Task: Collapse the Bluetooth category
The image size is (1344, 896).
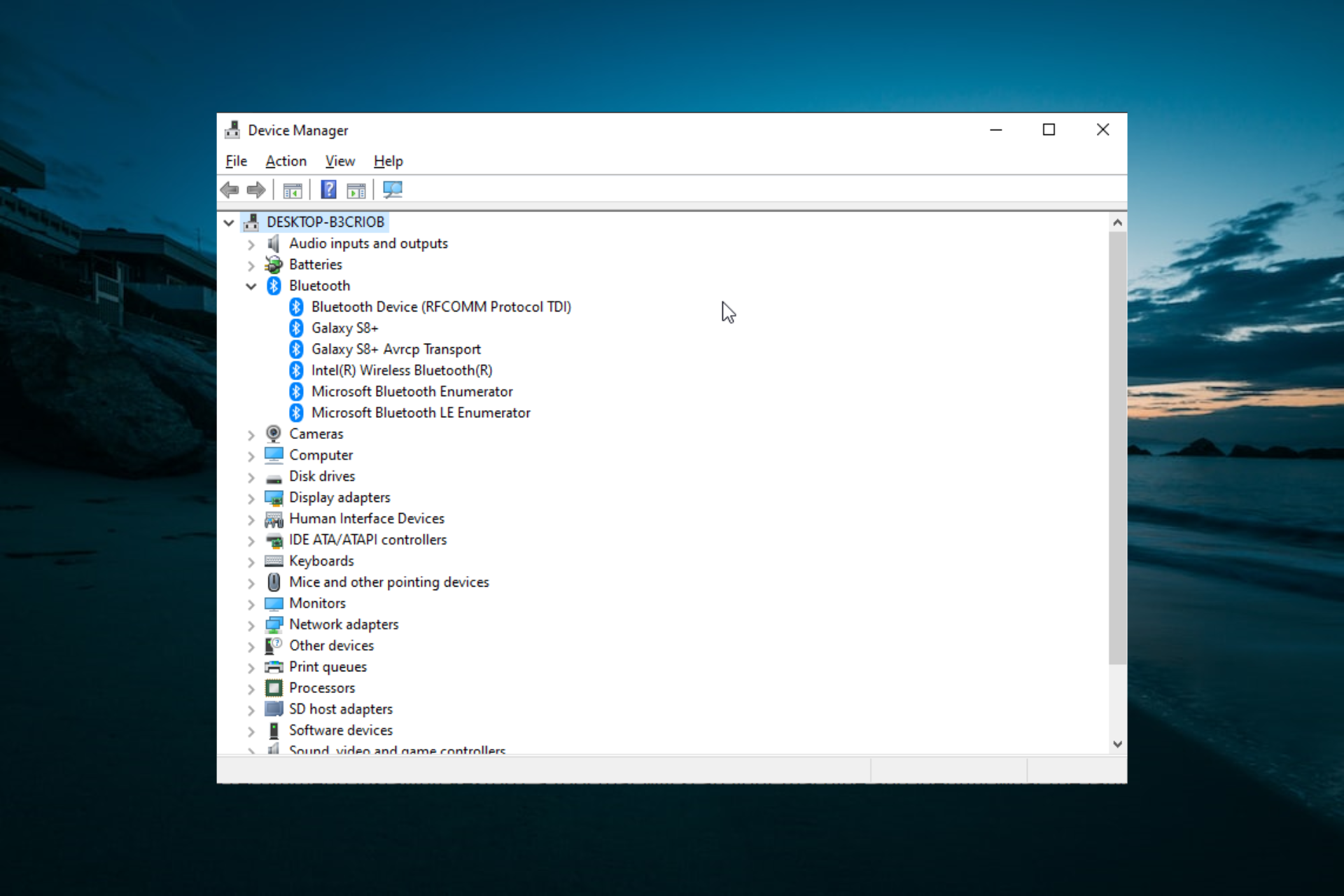Action: 251,286
